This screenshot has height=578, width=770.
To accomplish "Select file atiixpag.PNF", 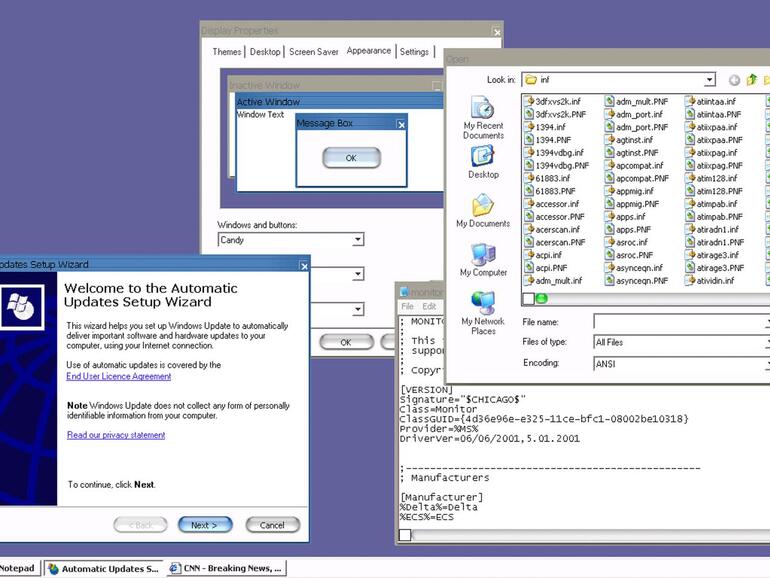I will pyautogui.click(x=714, y=165).
